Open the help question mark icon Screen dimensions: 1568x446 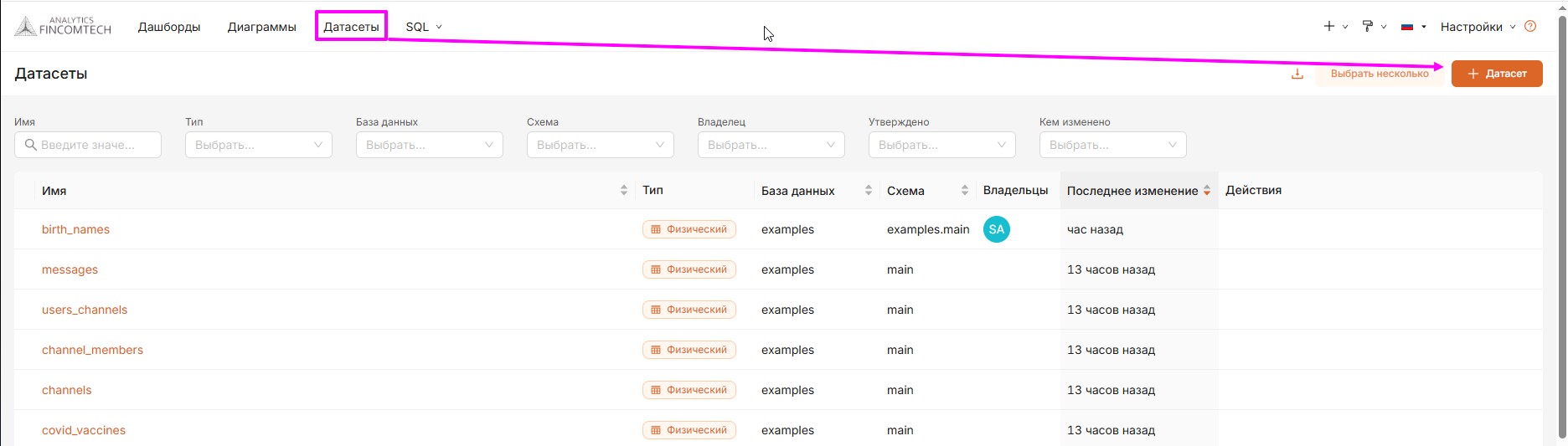click(x=1530, y=27)
